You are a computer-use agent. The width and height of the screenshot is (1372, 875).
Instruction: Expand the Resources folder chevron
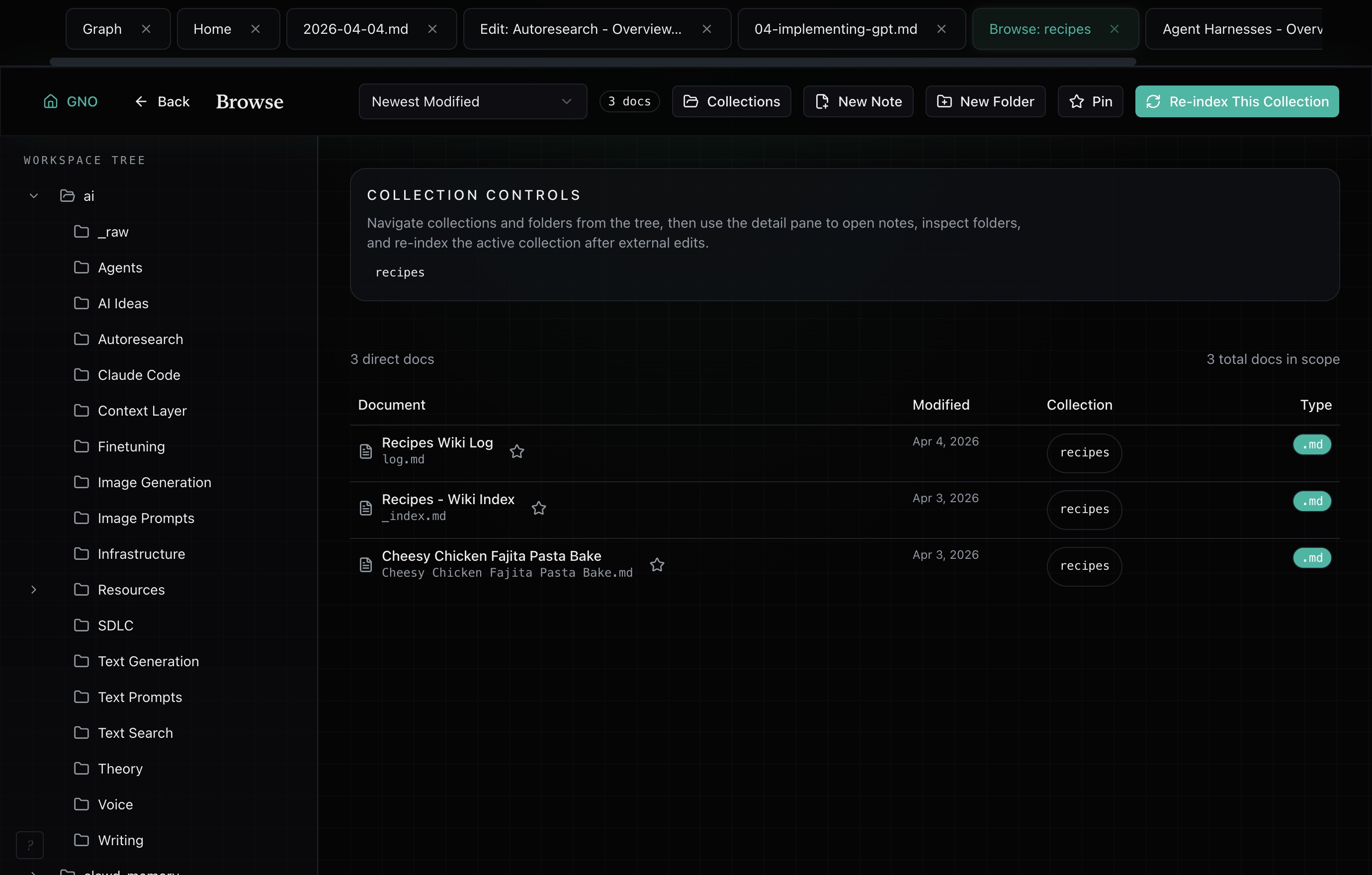click(34, 590)
